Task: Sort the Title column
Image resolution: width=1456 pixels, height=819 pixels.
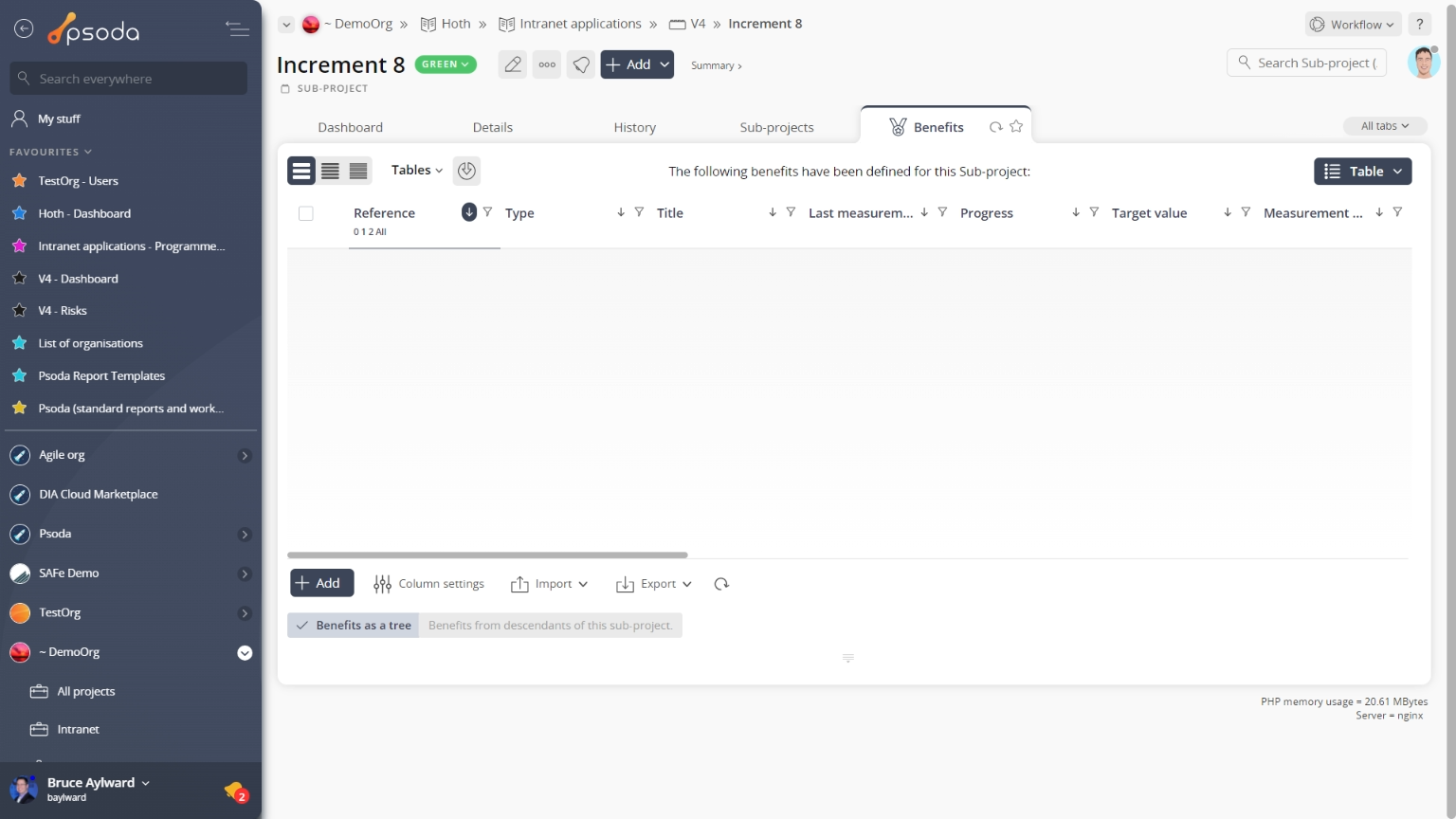Action: click(773, 212)
